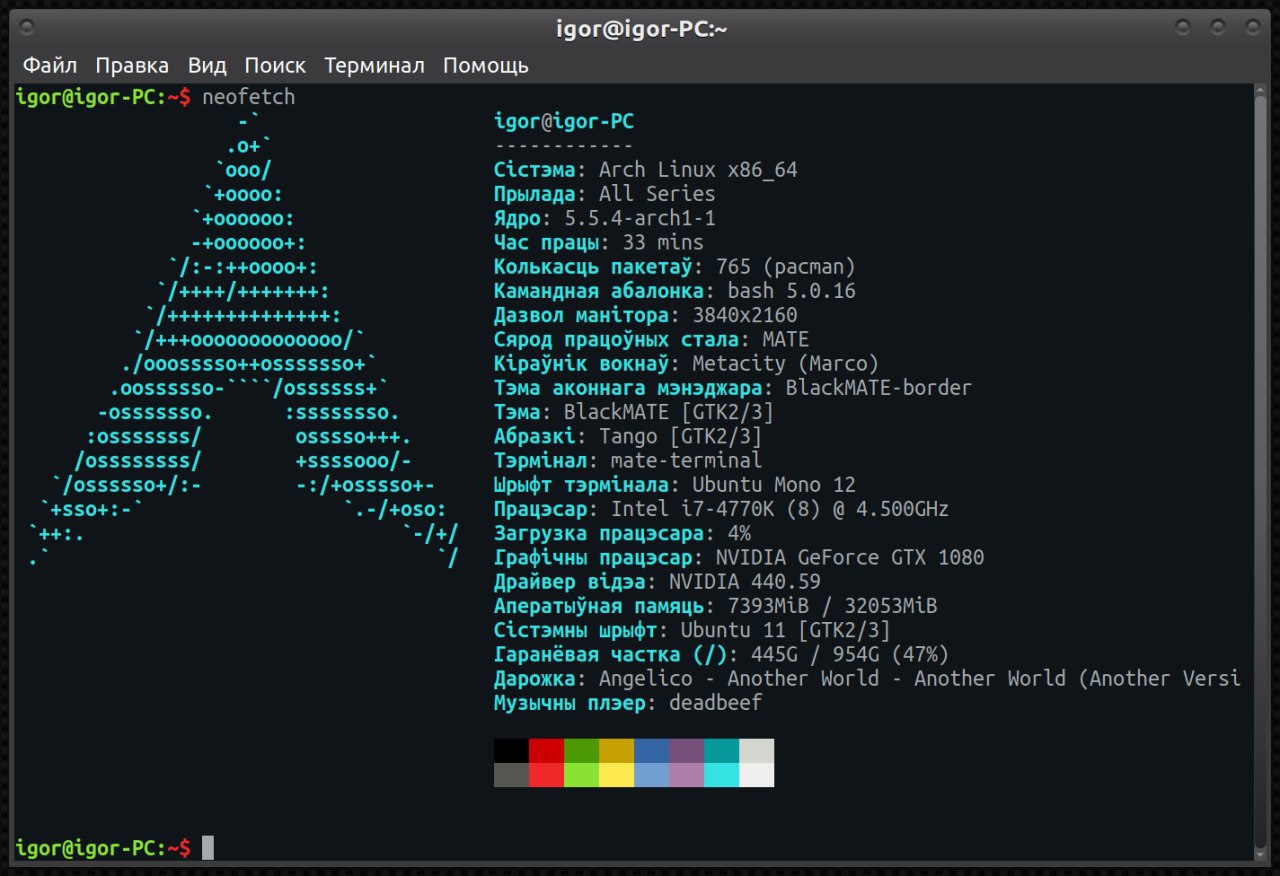Open the Помощь menu
The height and width of the screenshot is (876, 1280).
coord(486,66)
